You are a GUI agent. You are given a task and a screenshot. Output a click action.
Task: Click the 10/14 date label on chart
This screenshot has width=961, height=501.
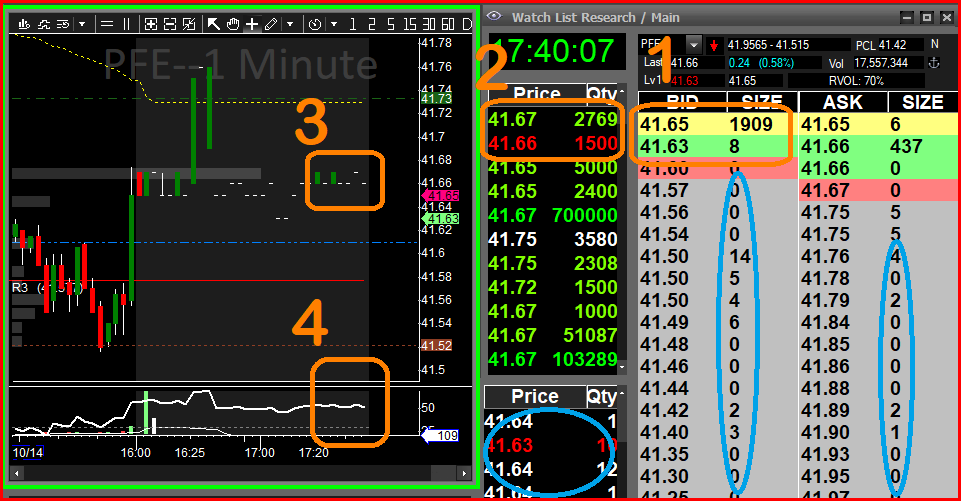tap(28, 453)
